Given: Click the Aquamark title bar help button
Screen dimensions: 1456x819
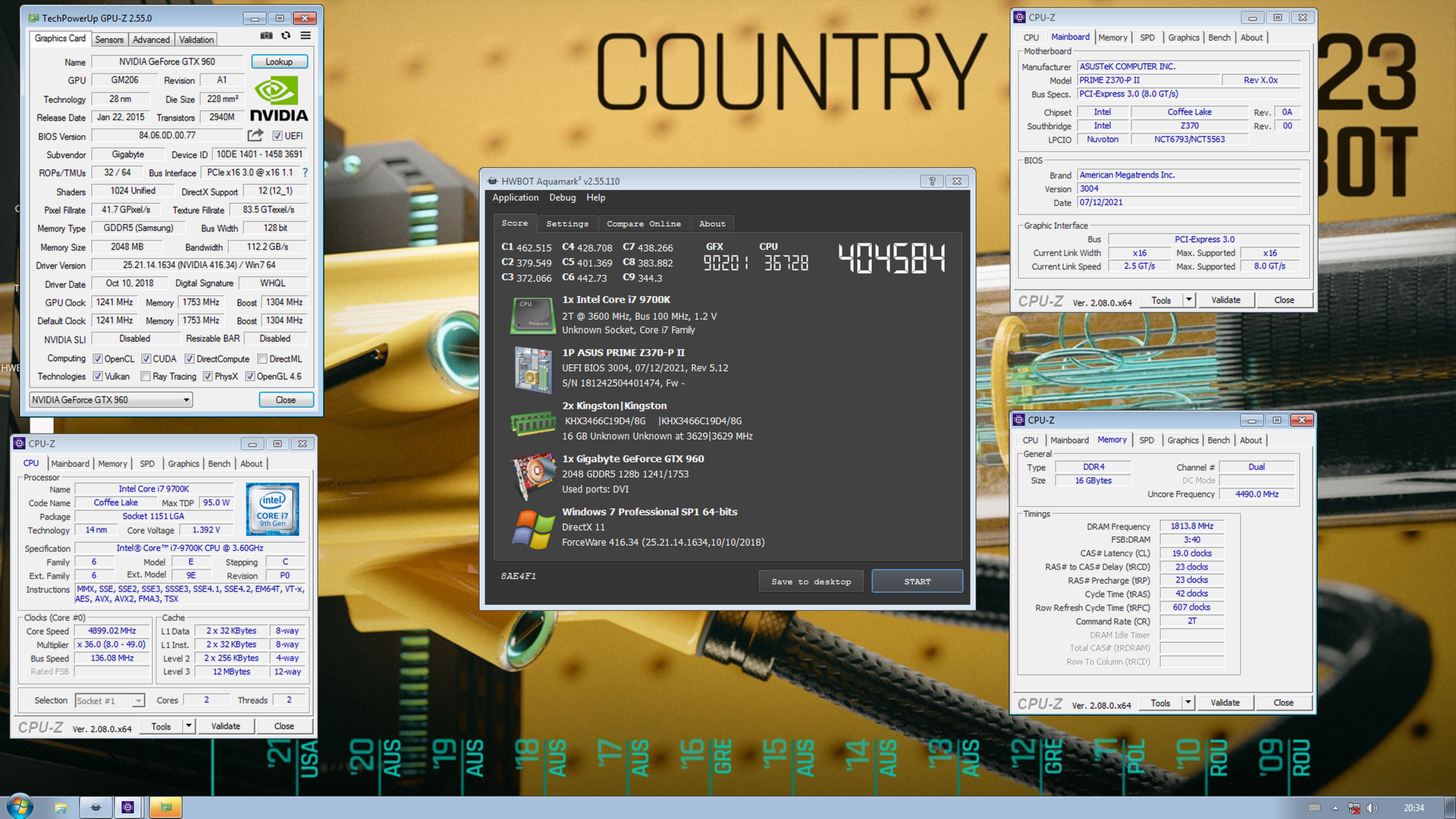Looking at the screenshot, I should pyautogui.click(x=932, y=181).
